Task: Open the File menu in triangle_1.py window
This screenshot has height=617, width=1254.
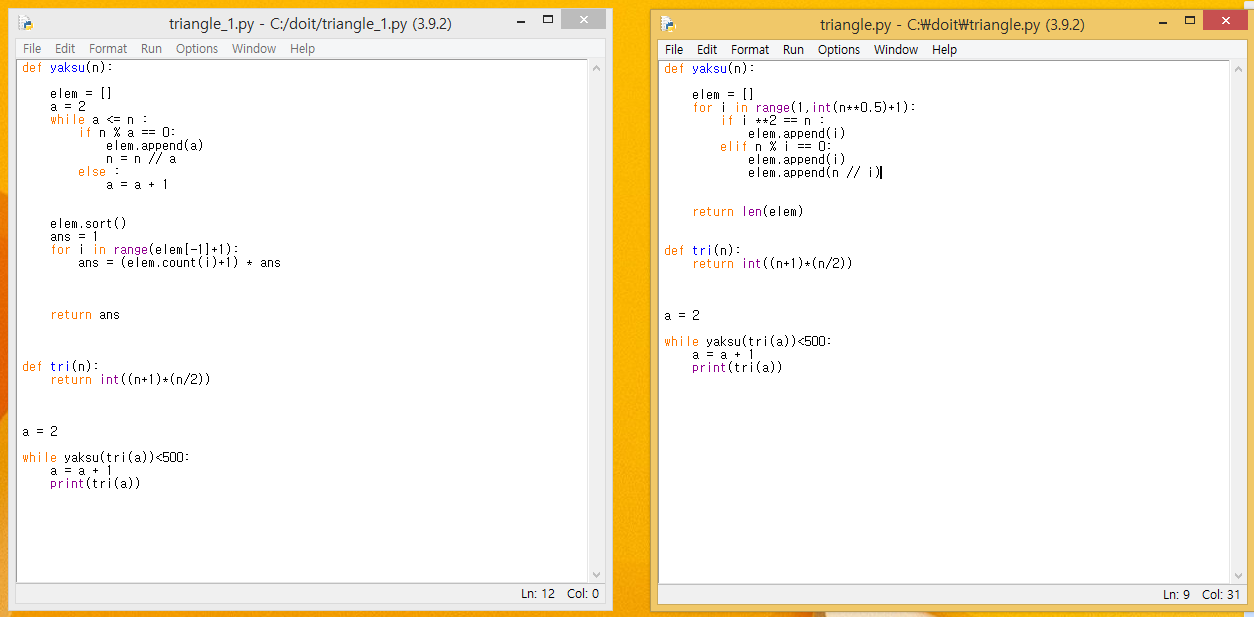Action: pos(32,48)
